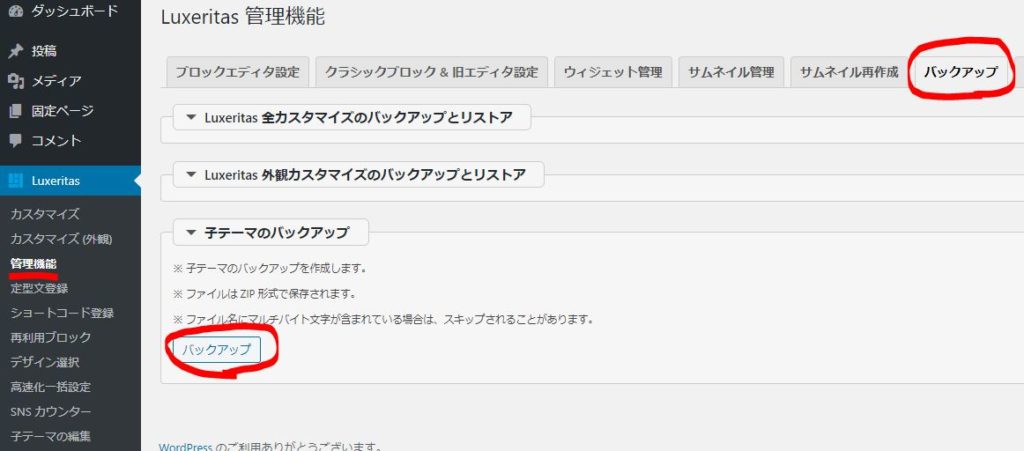Select the Luxeritas sidebar menu
The height and width of the screenshot is (451, 1024).
tap(70, 181)
